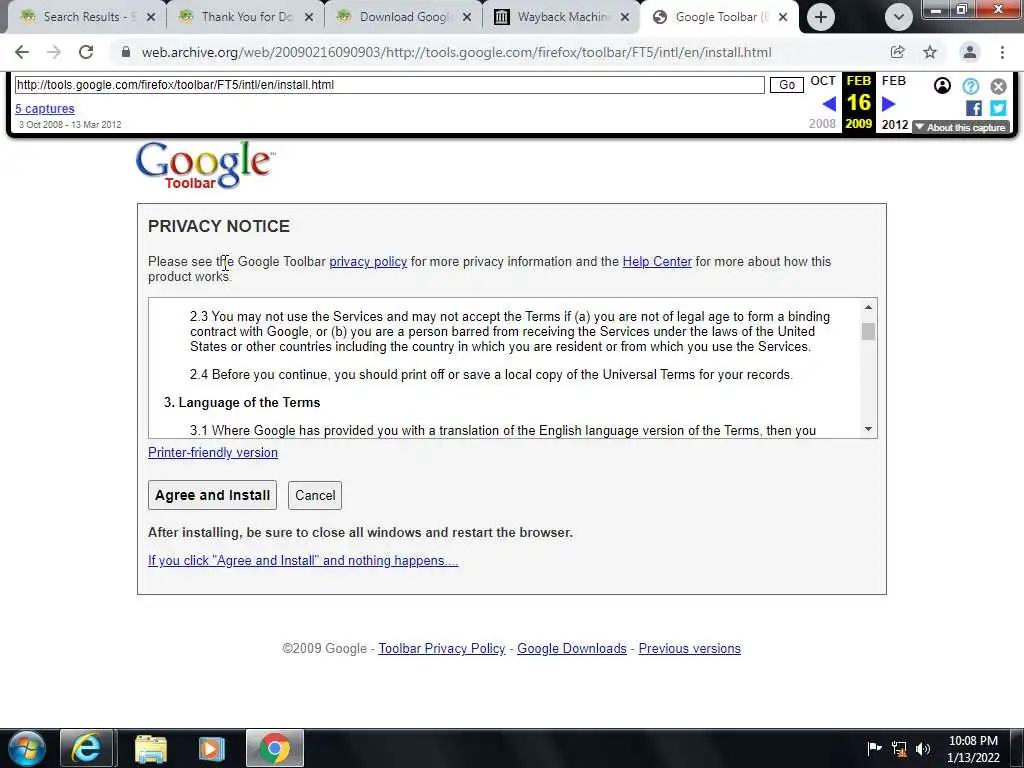
Task: Click the terms box scroll down arrow
Action: 868,429
